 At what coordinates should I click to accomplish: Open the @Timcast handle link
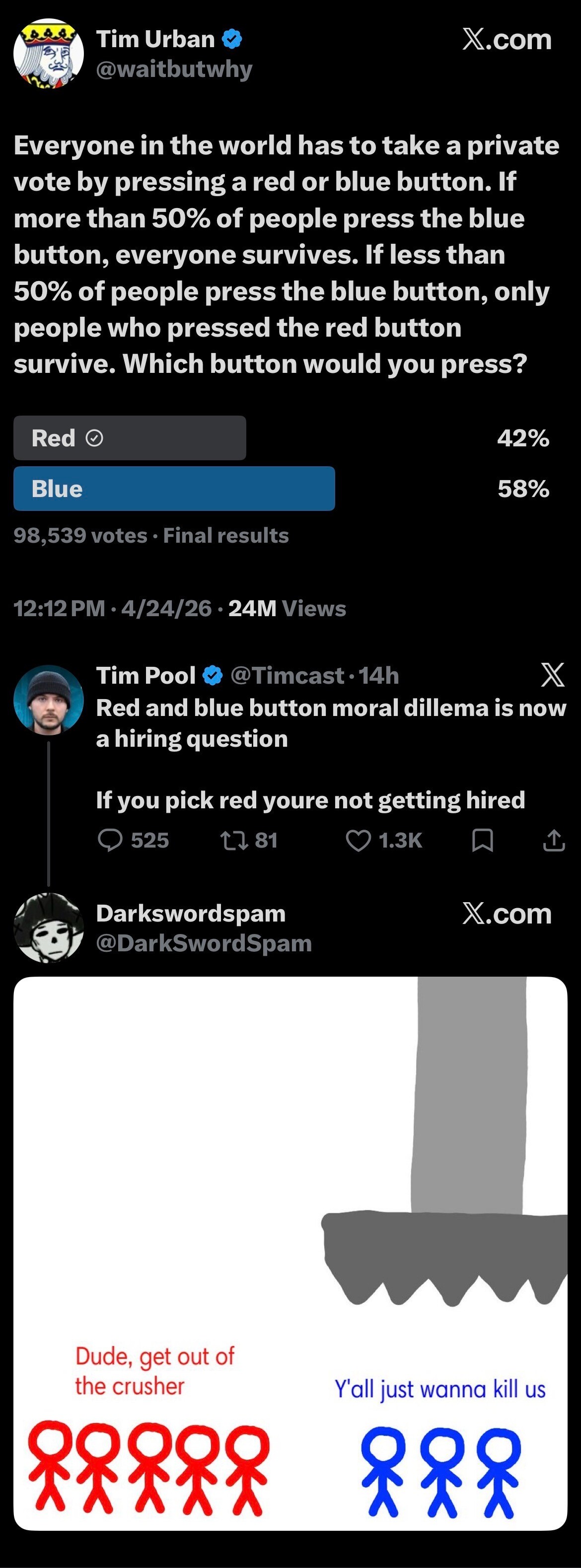[288, 676]
